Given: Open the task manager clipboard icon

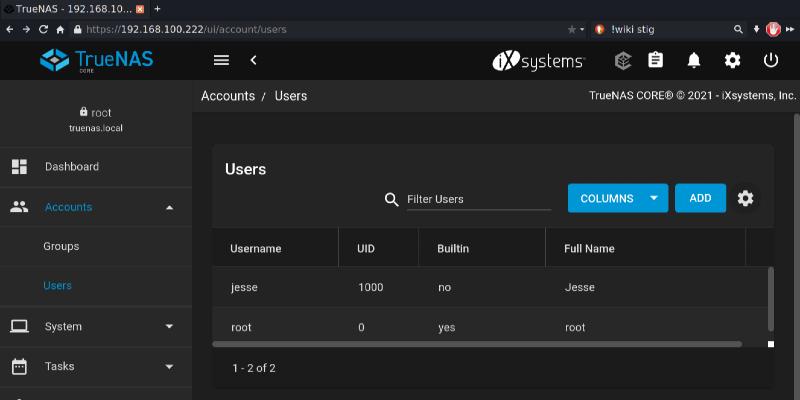Looking at the screenshot, I should coord(656,60).
